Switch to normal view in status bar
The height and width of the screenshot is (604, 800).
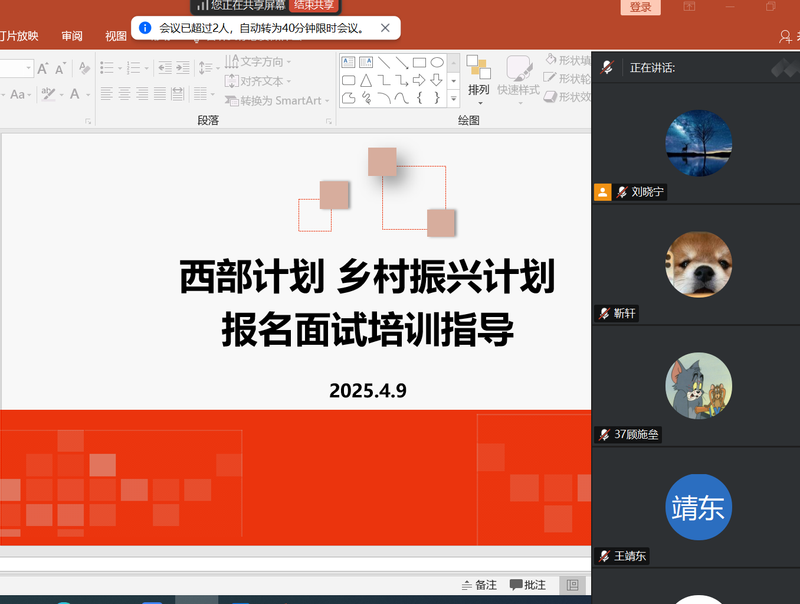tap(572, 585)
